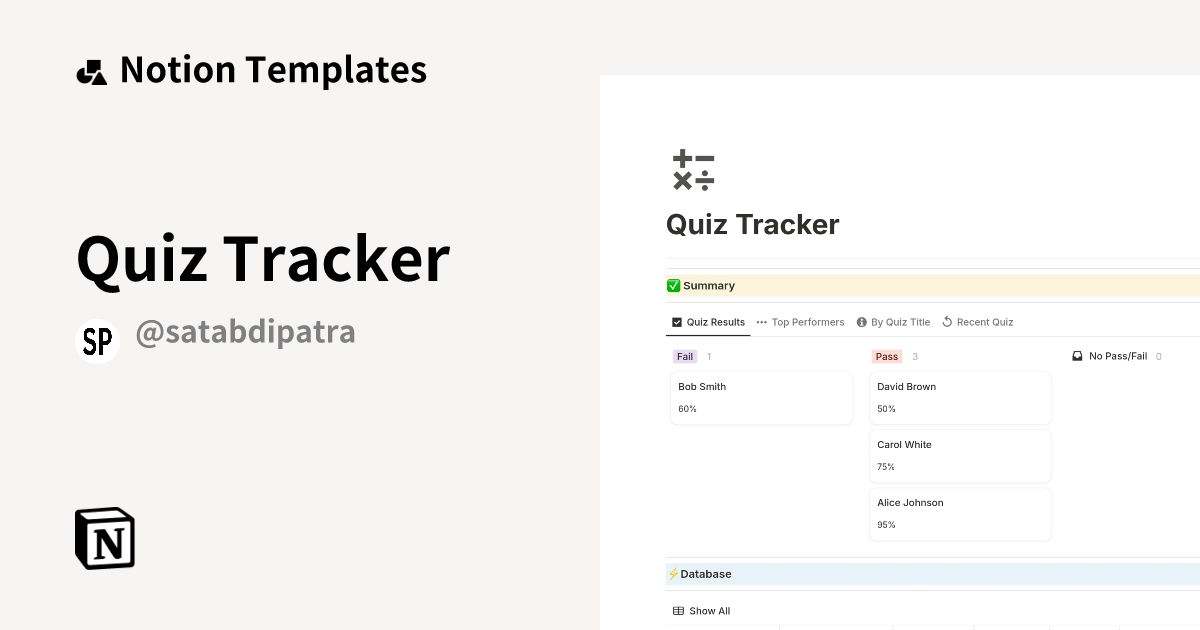
Task: Click the info icon next to By Quiz Title
Action: (861, 321)
